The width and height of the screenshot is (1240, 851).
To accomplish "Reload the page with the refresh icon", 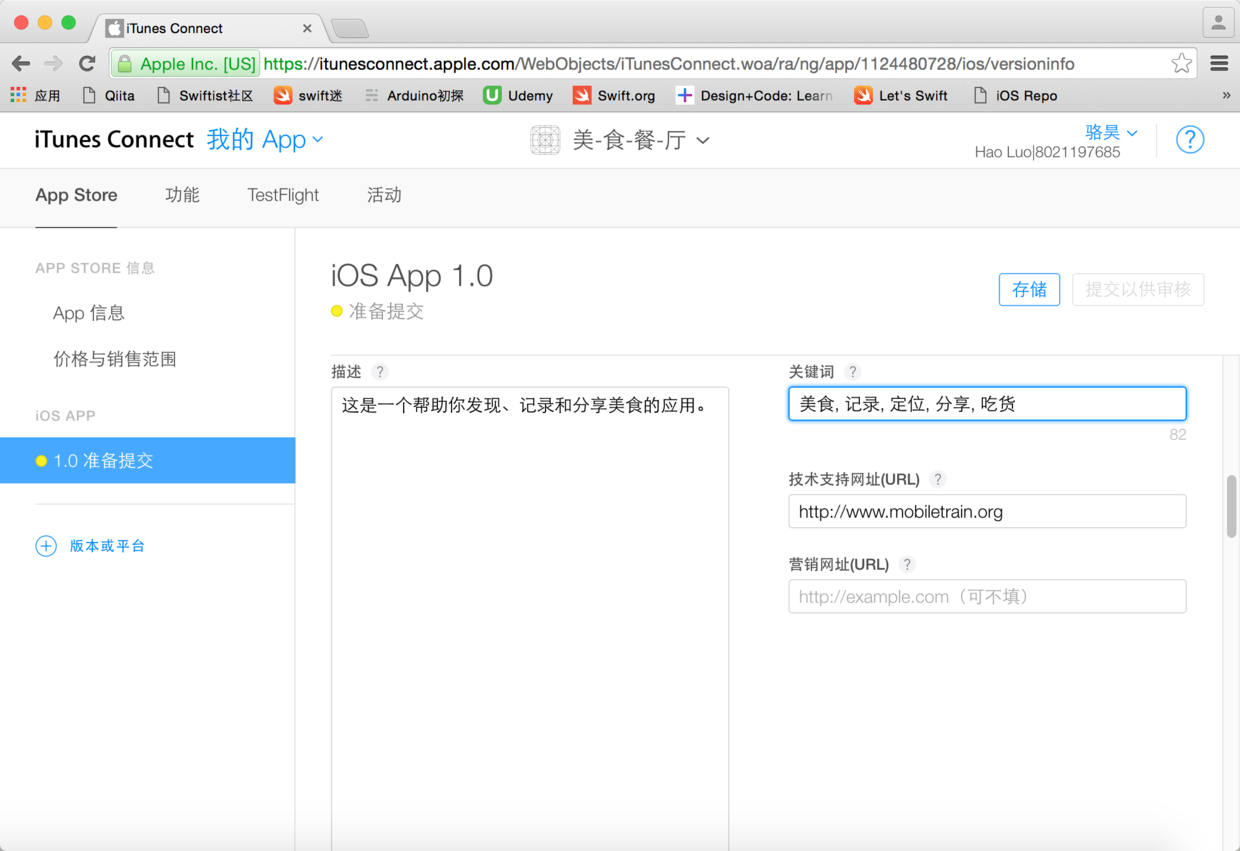I will pyautogui.click(x=87, y=64).
